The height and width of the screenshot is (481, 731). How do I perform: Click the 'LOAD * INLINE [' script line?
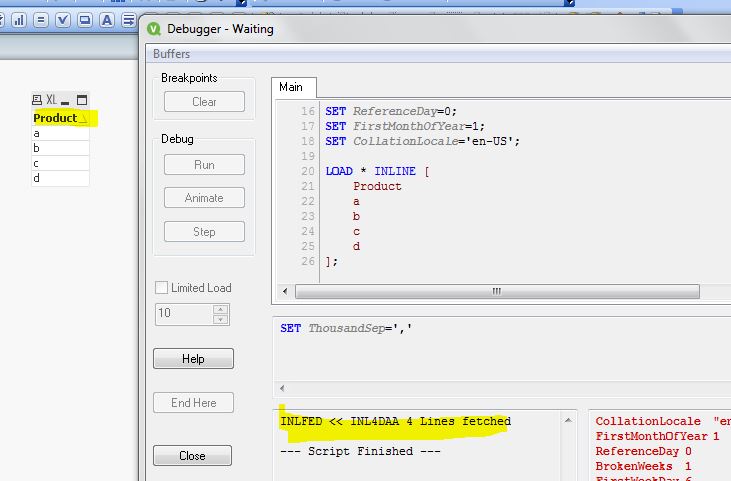(377, 171)
